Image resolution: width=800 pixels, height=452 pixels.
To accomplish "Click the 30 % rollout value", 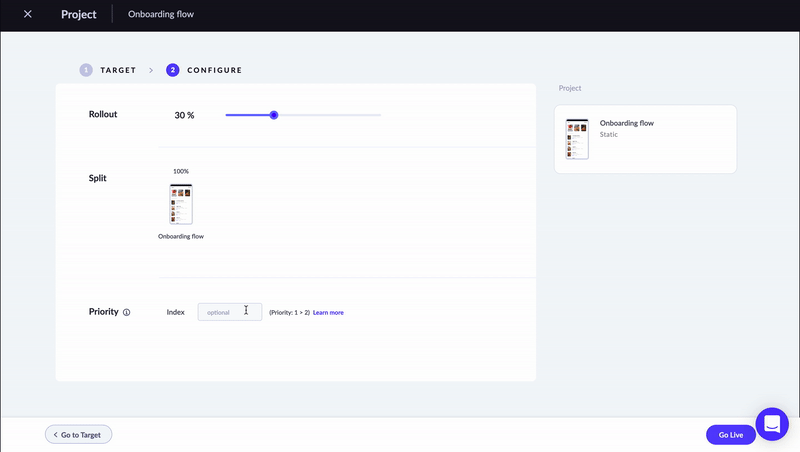I will pos(184,115).
